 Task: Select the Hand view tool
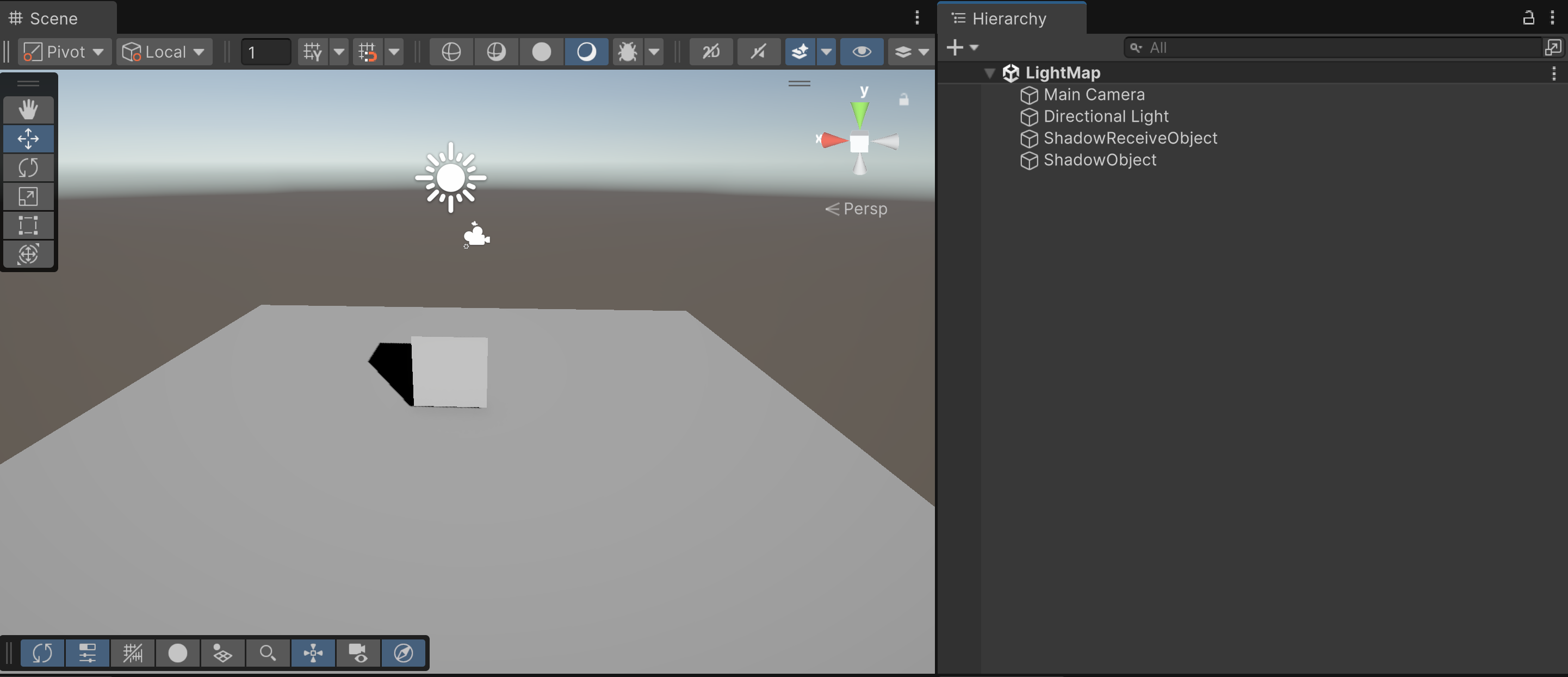(28, 109)
